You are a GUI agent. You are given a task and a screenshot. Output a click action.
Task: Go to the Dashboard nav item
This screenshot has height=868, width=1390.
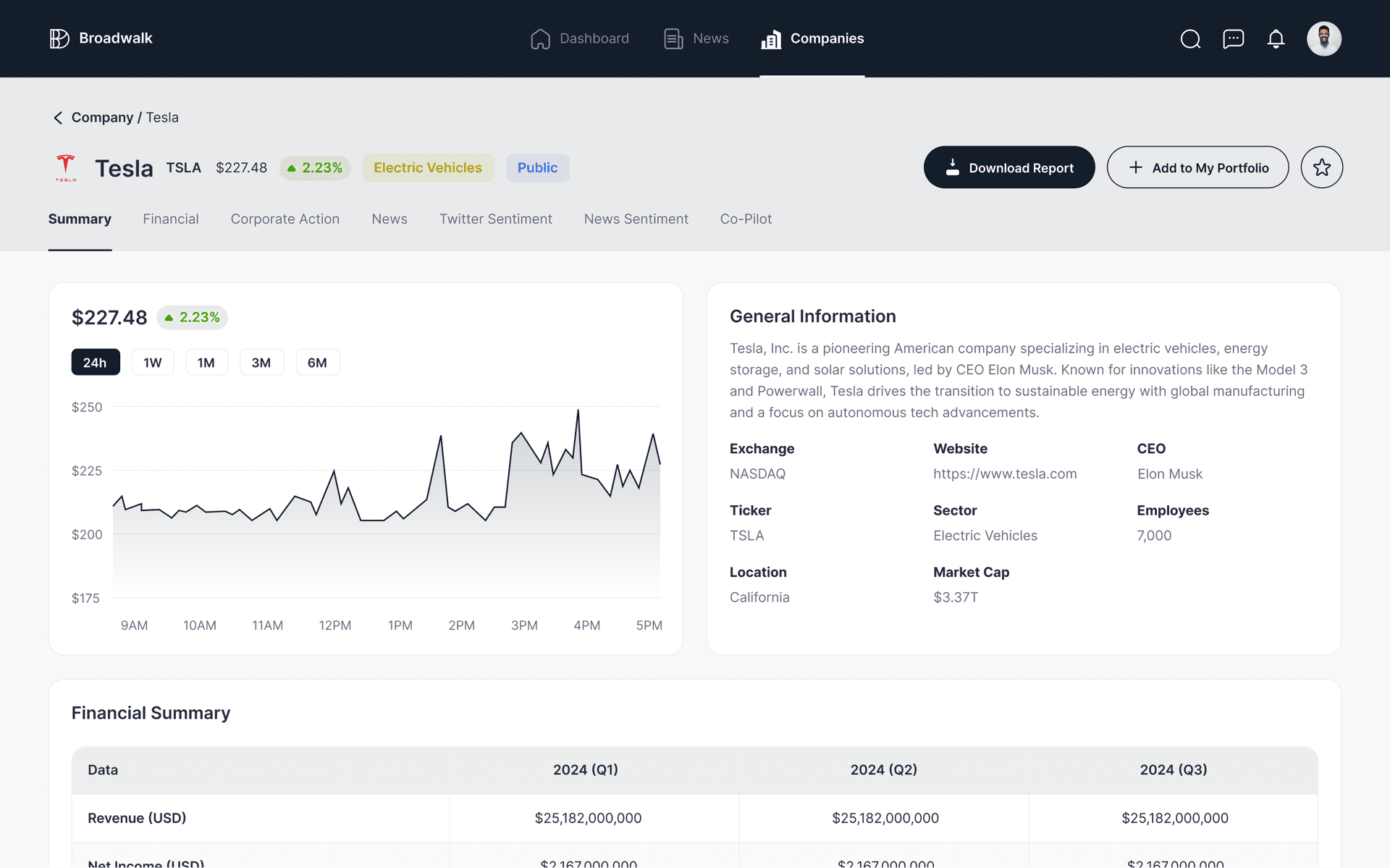coord(579,38)
